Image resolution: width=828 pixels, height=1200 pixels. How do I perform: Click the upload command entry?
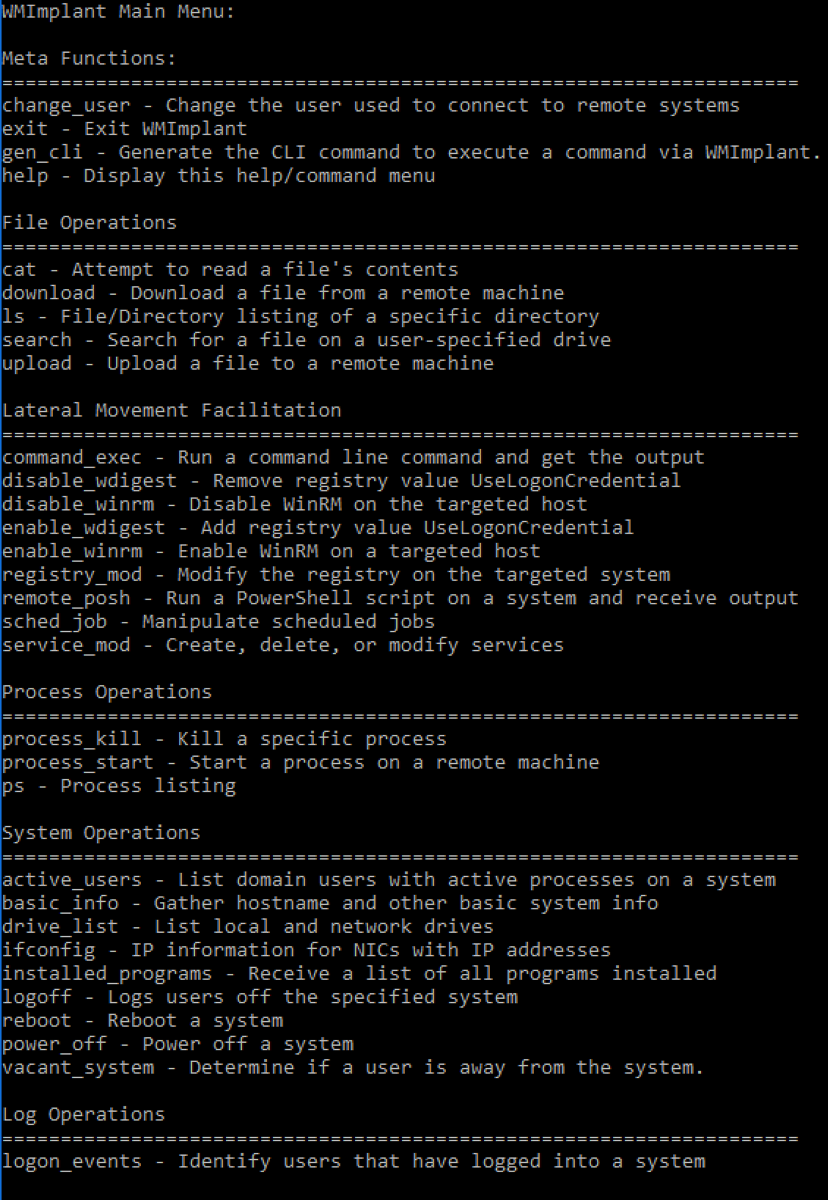click(248, 363)
